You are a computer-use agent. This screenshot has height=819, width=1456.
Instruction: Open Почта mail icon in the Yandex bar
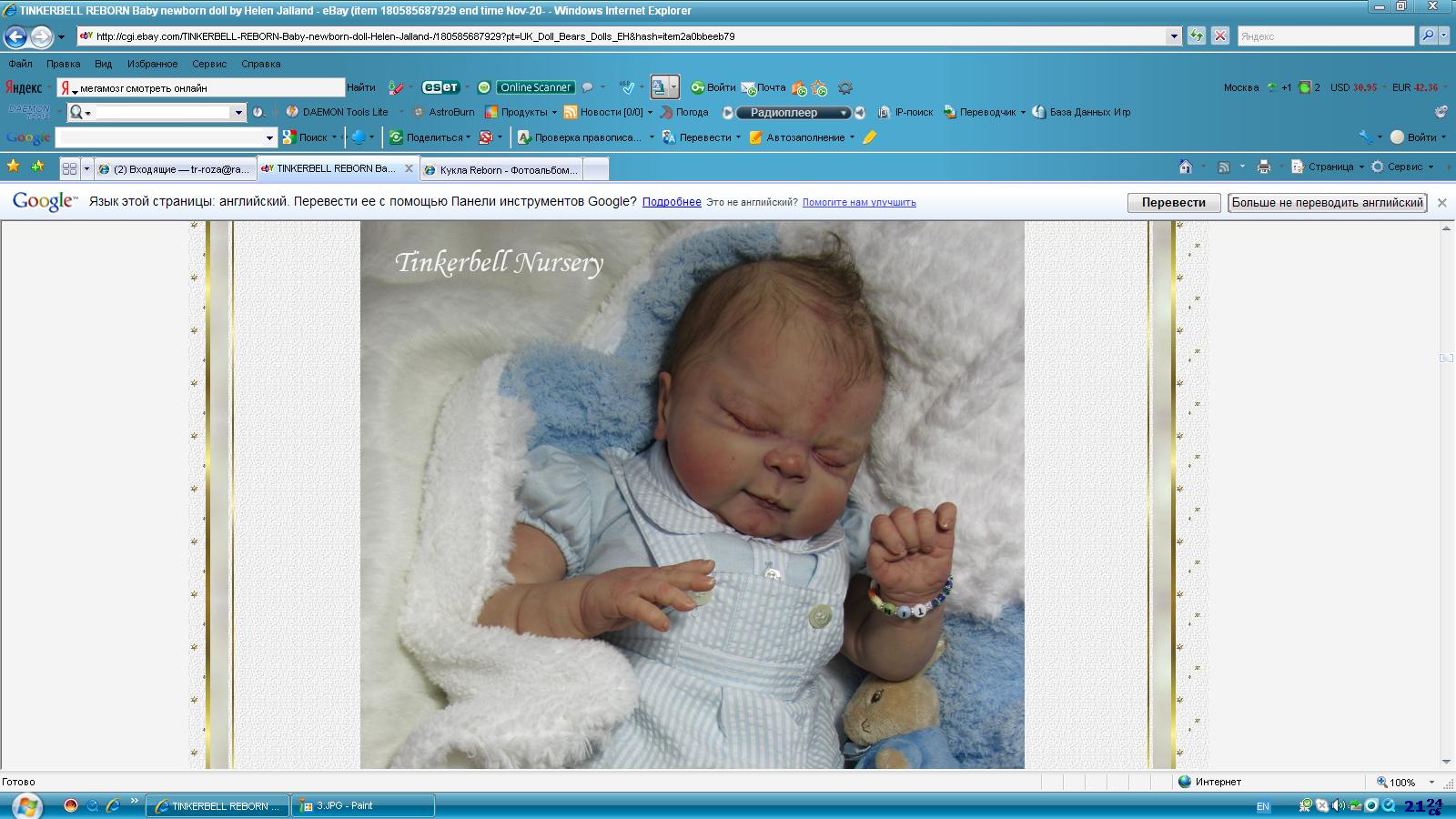763,87
